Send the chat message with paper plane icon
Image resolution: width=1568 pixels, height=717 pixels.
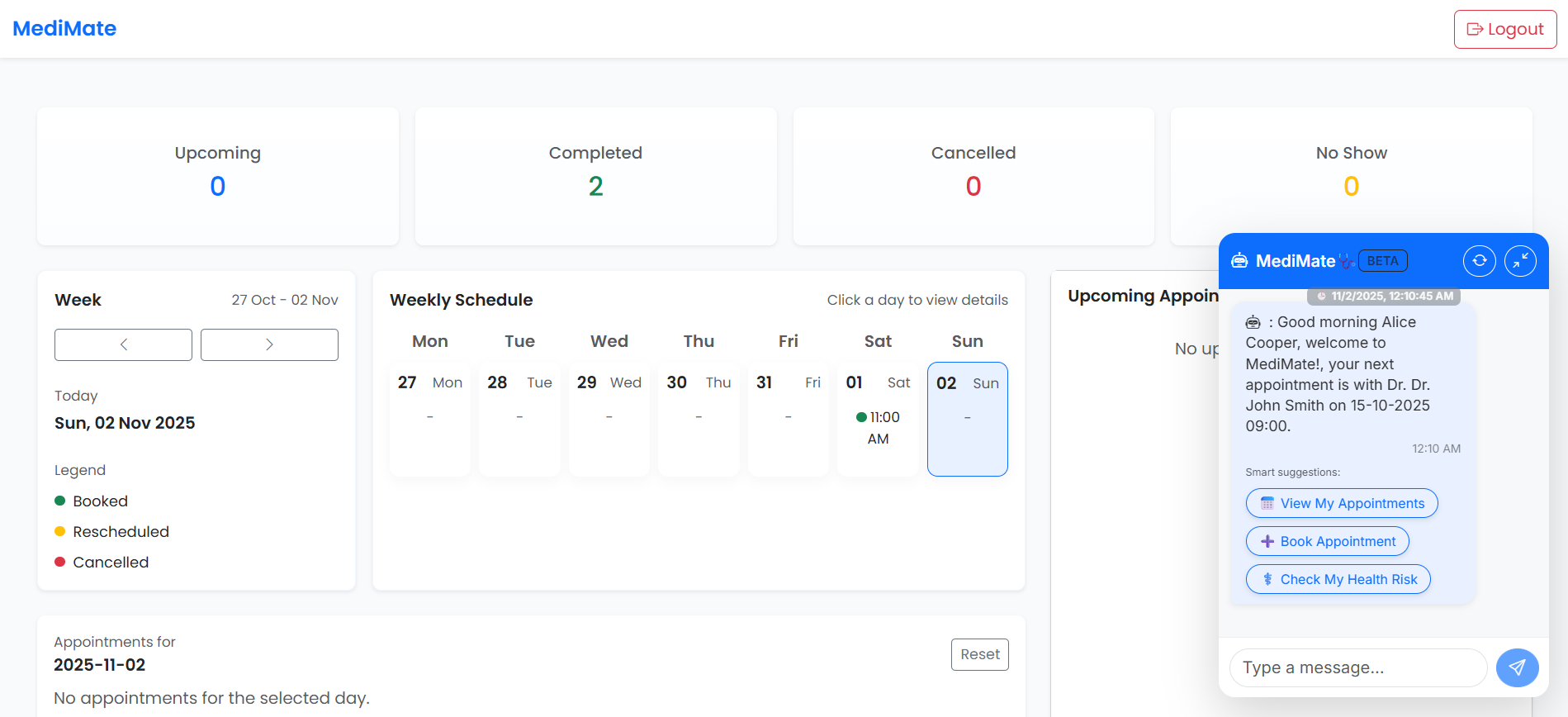pyautogui.click(x=1517, y=667)
